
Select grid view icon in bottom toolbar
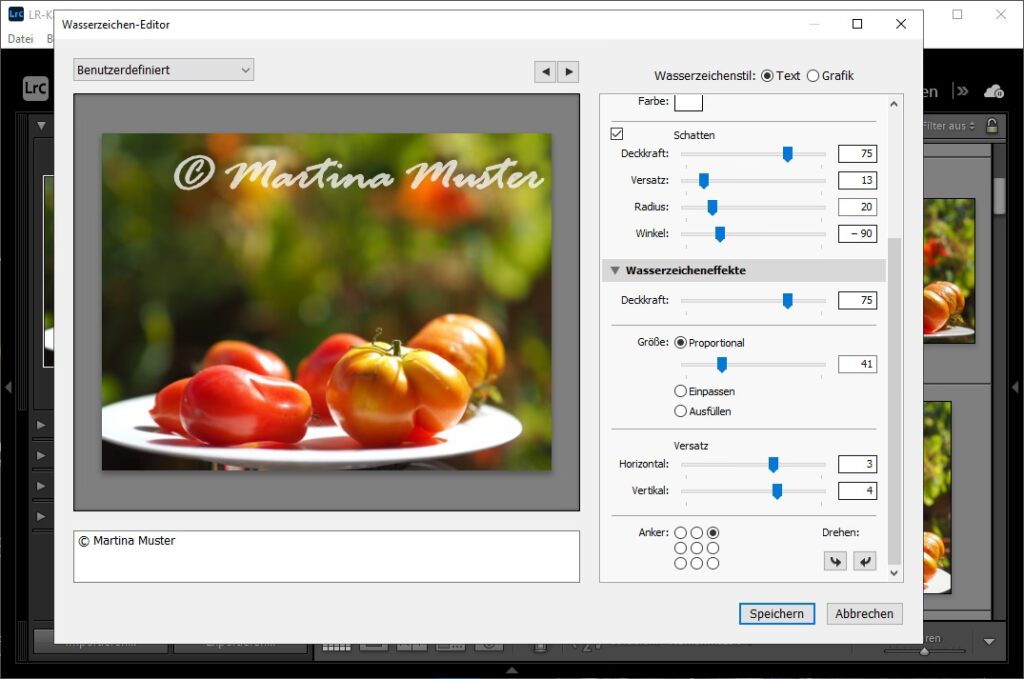pos(336,646)
